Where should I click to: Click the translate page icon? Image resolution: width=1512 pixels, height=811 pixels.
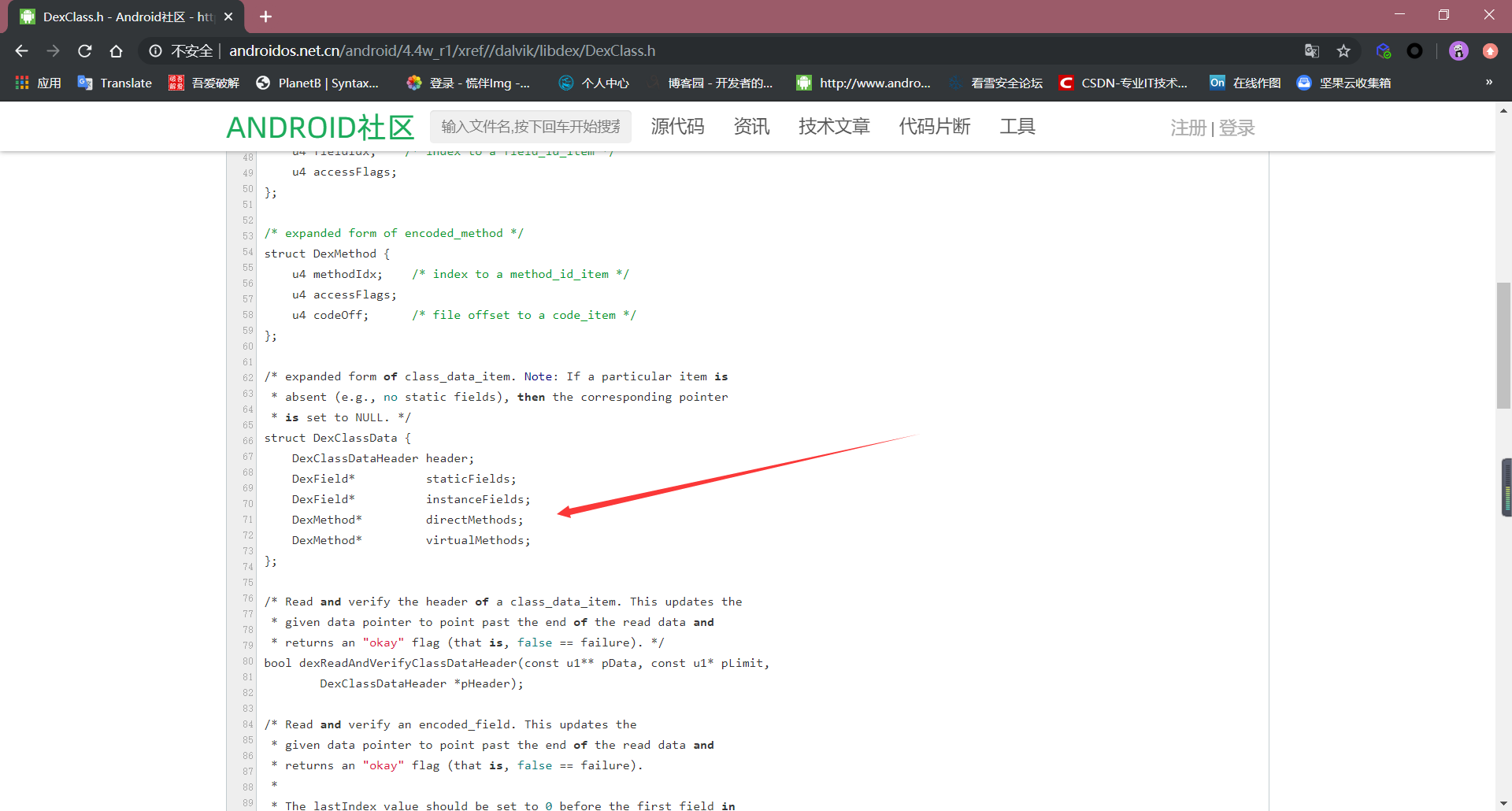click(1311, 51)
